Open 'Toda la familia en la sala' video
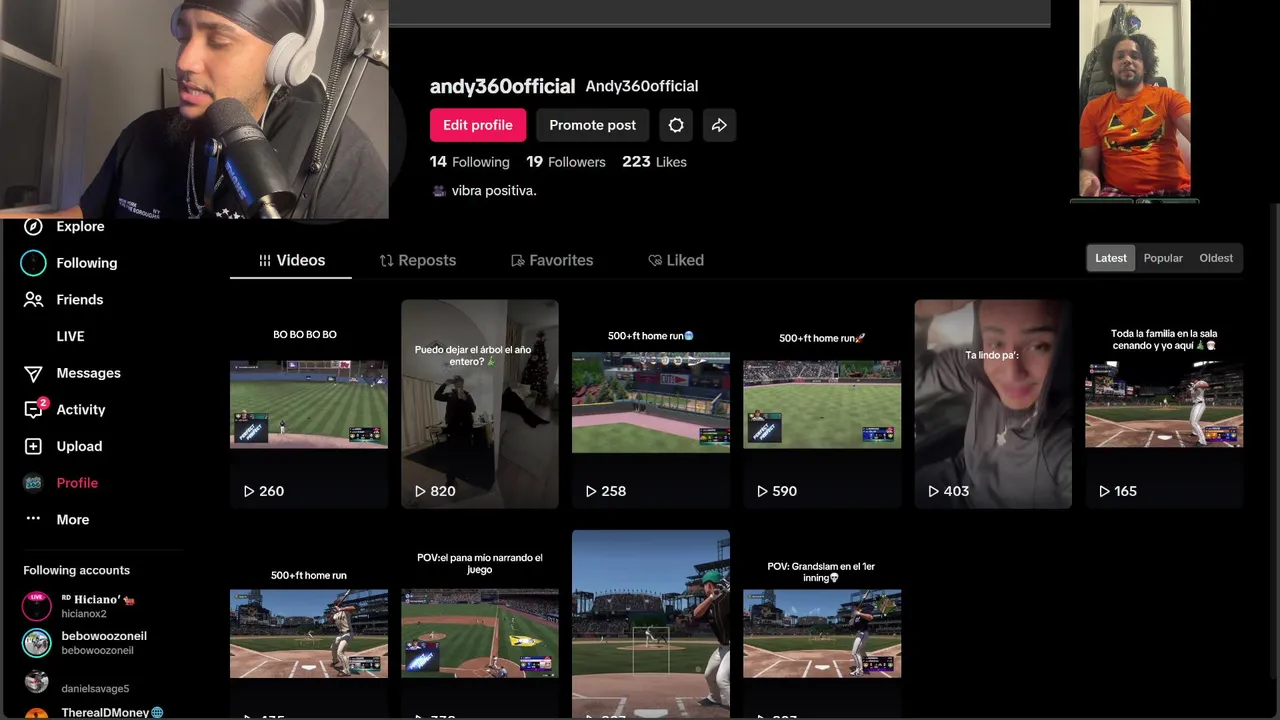 click(1164, 404)
